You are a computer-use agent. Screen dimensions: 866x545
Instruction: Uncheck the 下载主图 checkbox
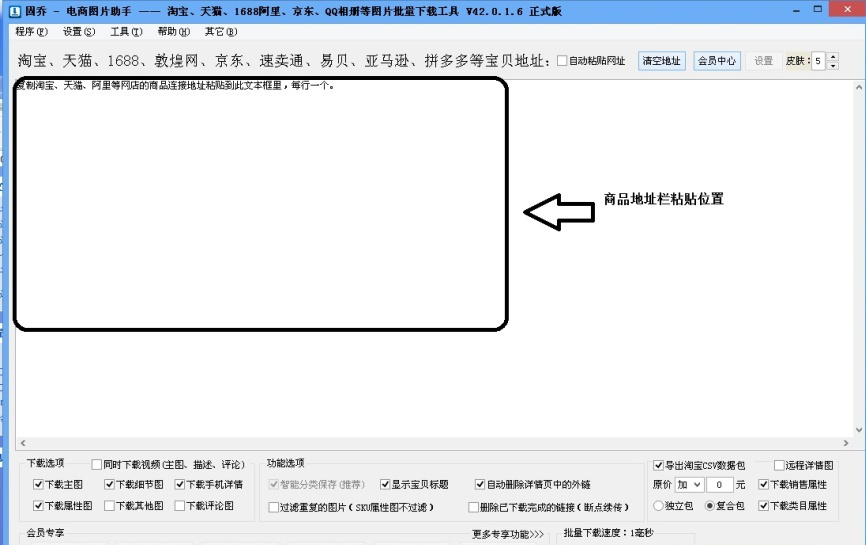pyautogui.click(x=38, y=484)
